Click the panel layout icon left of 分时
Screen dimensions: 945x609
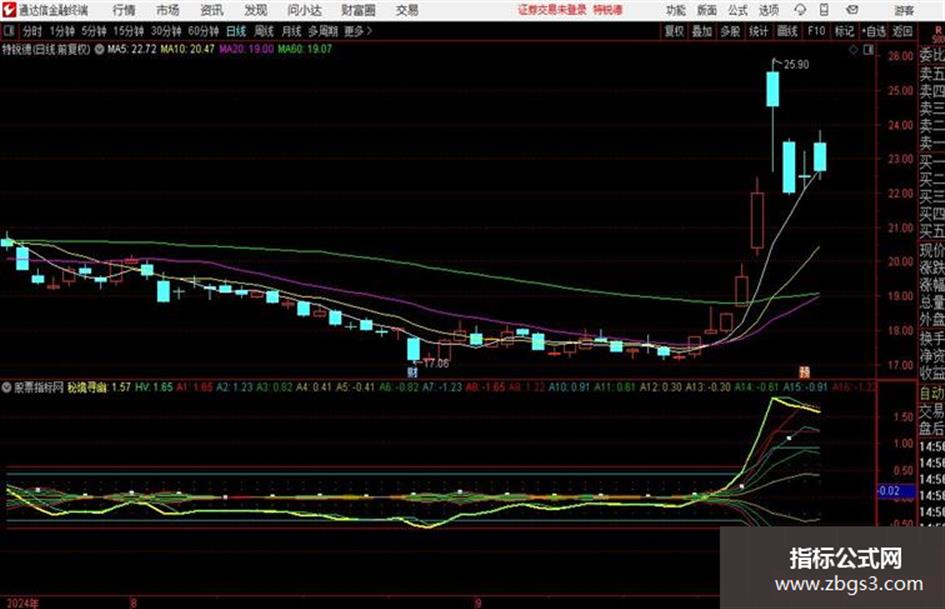[9, 30]
